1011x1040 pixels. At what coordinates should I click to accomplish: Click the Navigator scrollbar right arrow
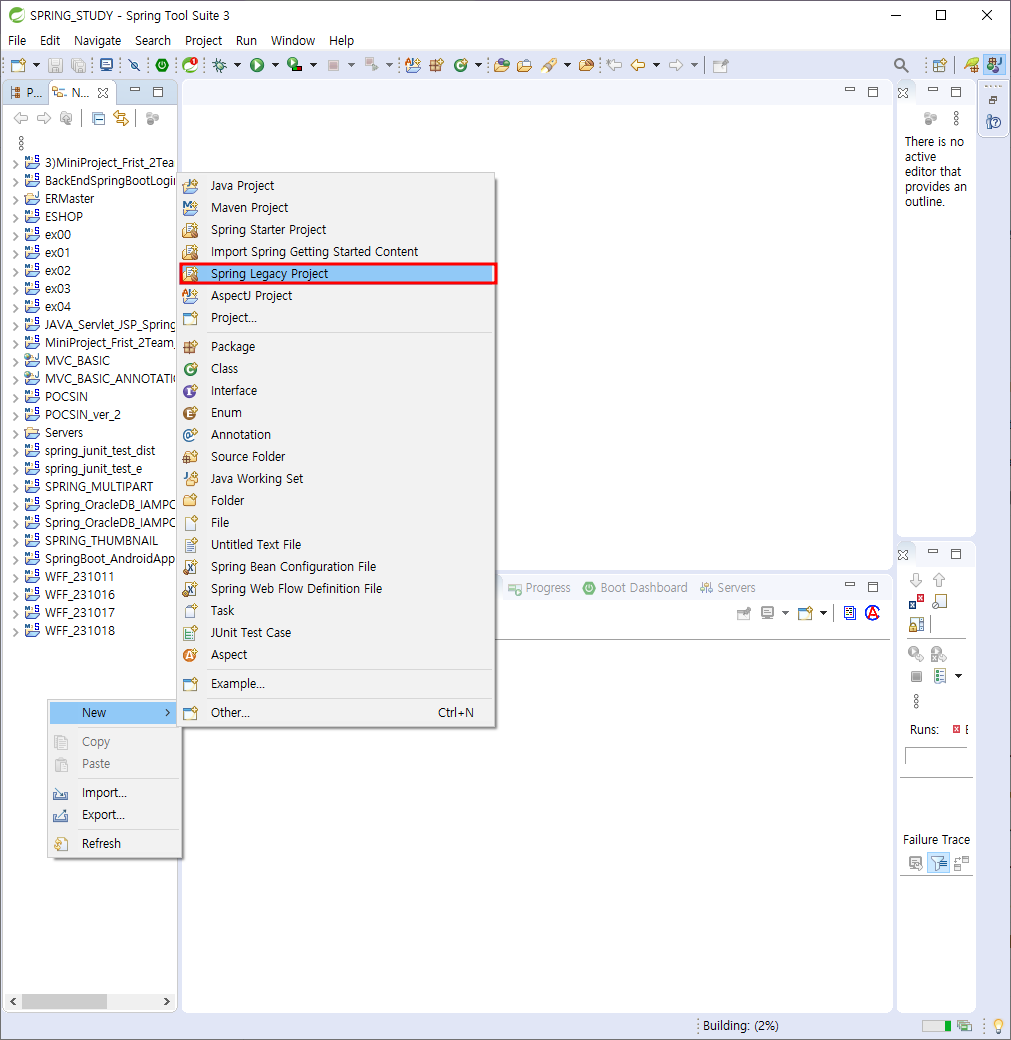click(167, 1001)
